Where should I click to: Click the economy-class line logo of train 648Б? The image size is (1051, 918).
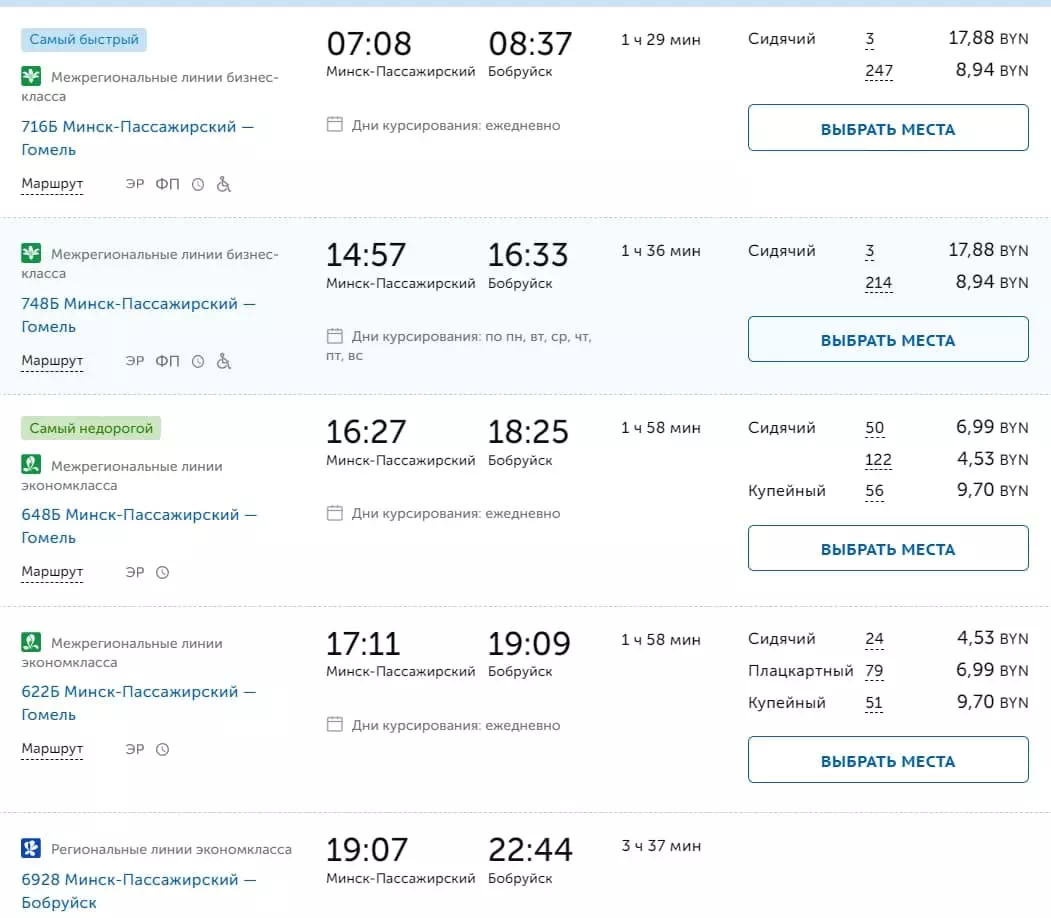[x=31, y=464]
